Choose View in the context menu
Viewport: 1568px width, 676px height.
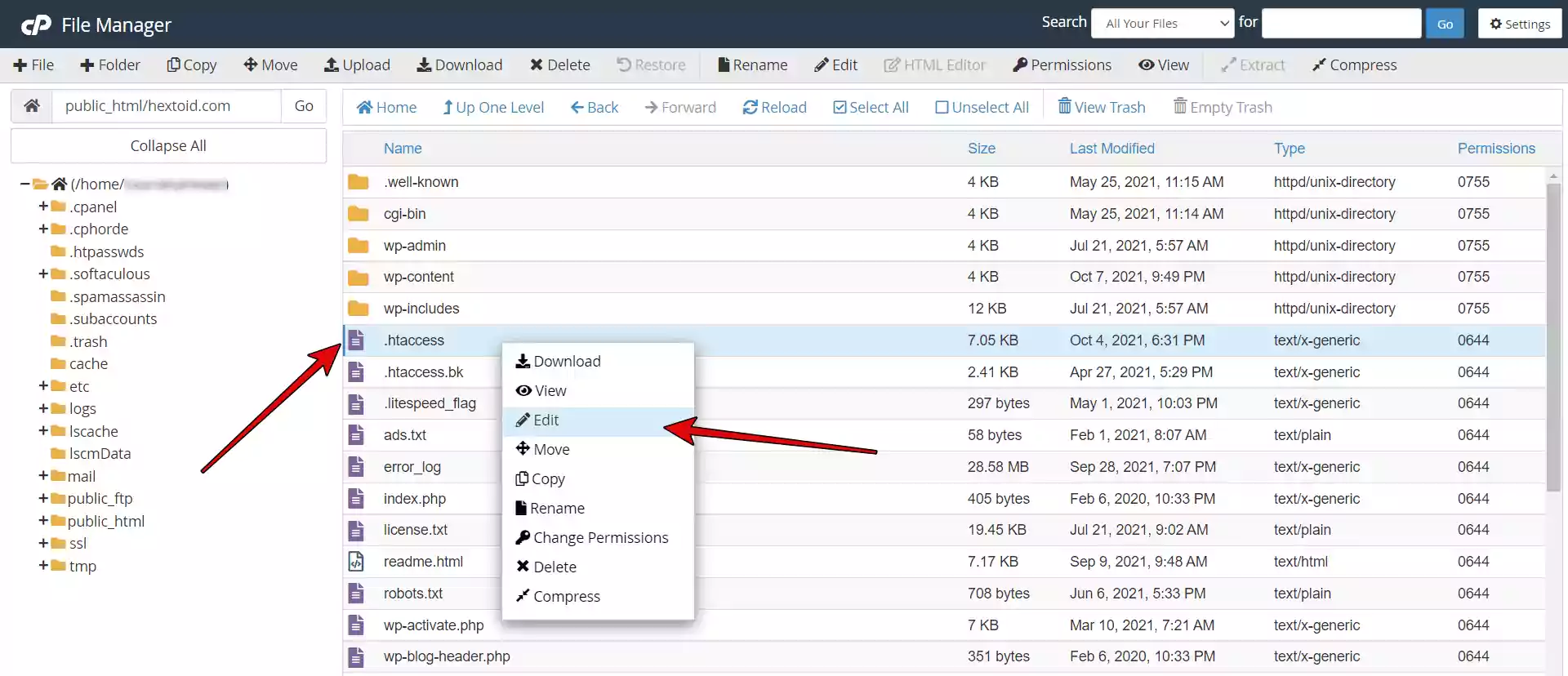(598, 391)
